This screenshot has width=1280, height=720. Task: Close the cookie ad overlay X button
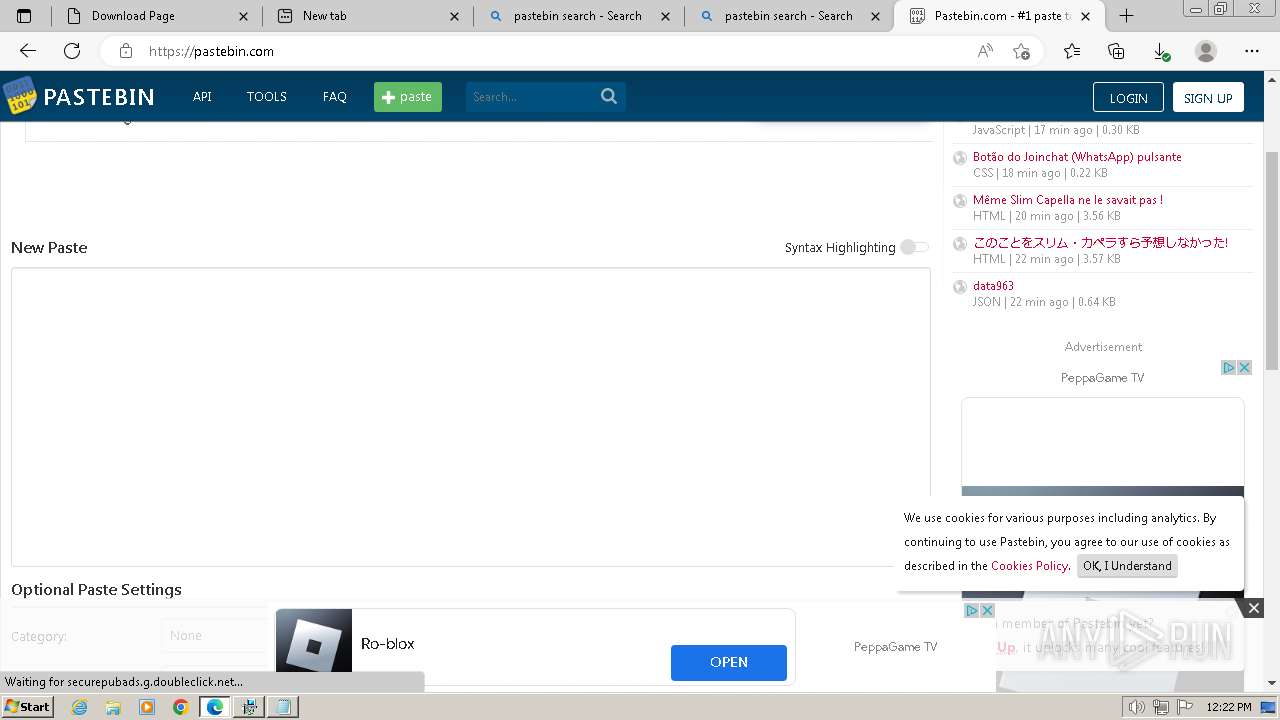[x=1253, y=608]
